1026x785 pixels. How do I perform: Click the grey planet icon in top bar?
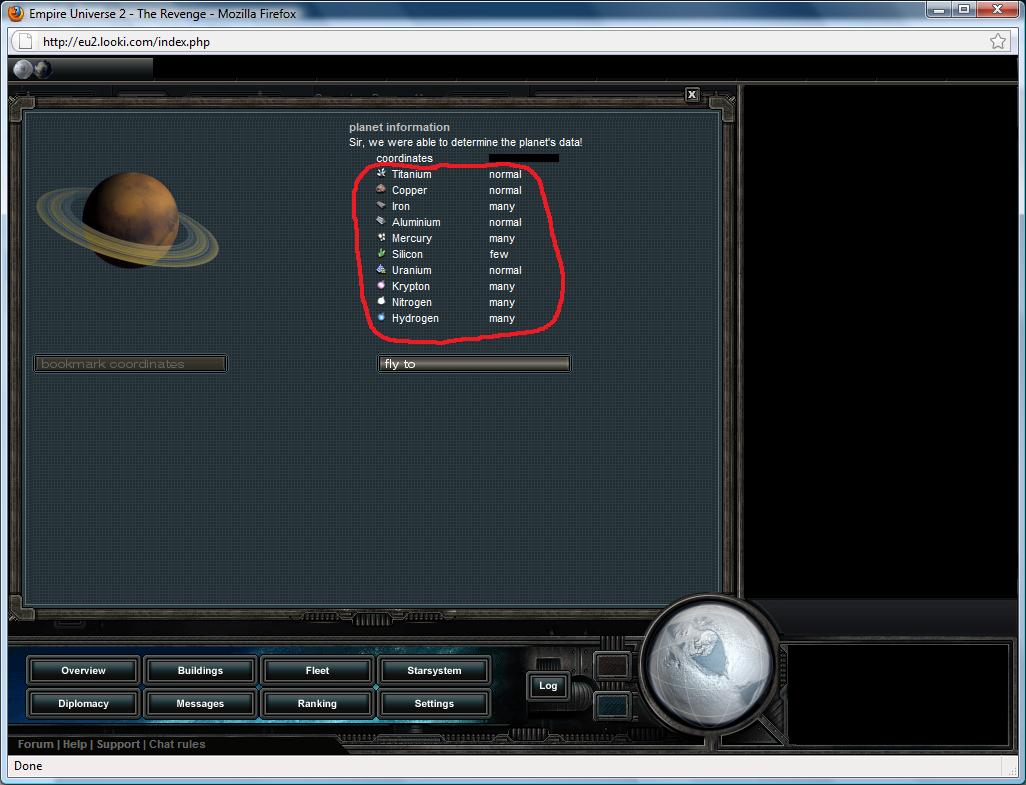23,69
